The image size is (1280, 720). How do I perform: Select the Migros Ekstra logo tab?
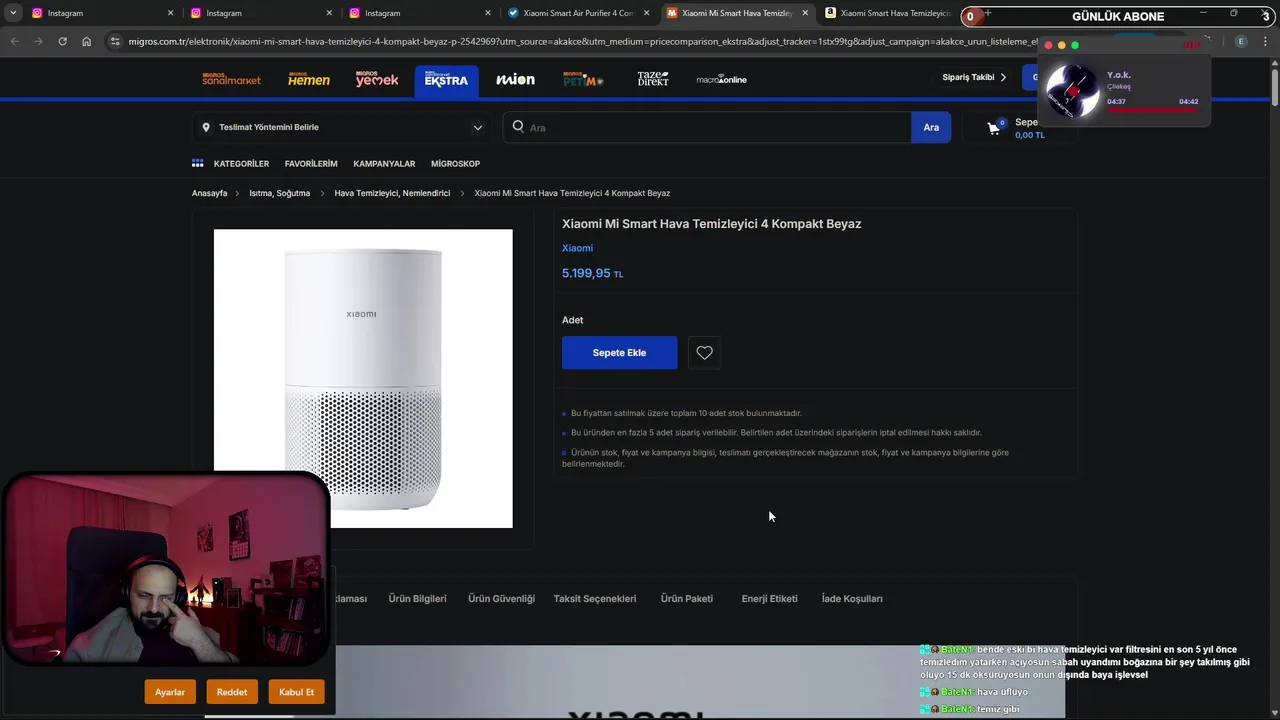coord(446,80)
